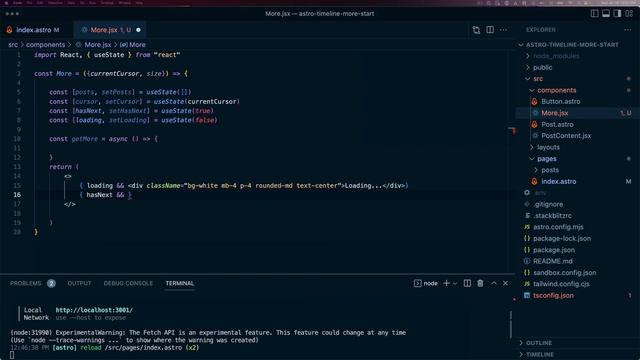Close the bottom panel
640x360 pixels.
coord(505,283)
